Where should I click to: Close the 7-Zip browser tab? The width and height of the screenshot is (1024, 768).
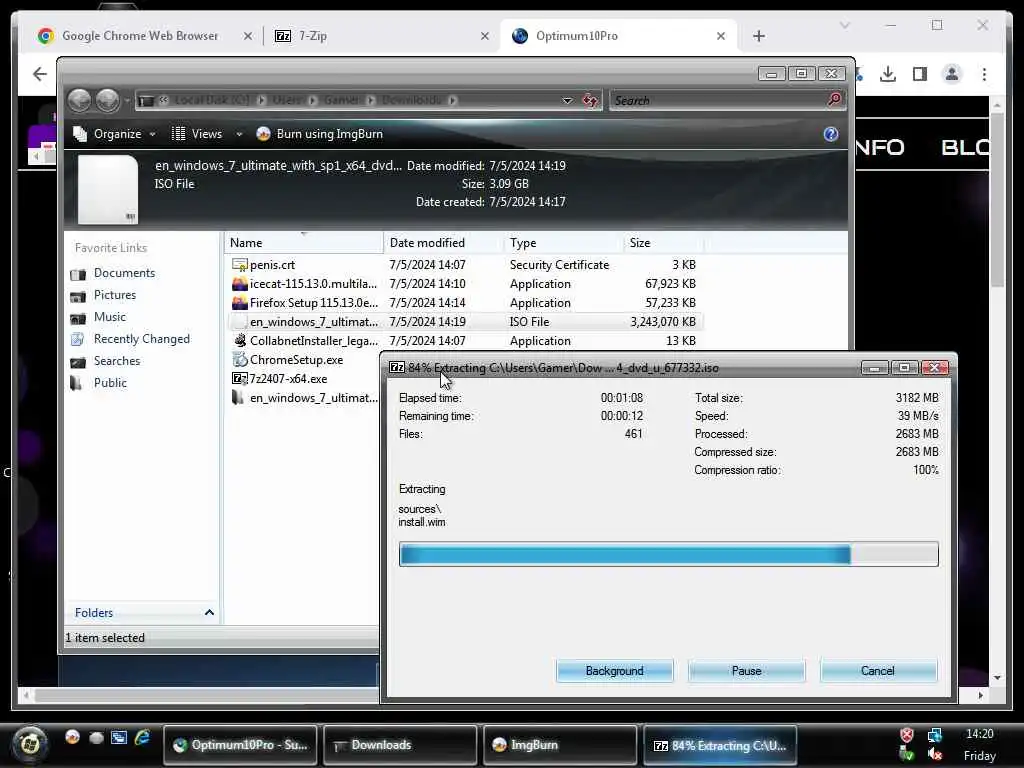click(x=485, y=36)
